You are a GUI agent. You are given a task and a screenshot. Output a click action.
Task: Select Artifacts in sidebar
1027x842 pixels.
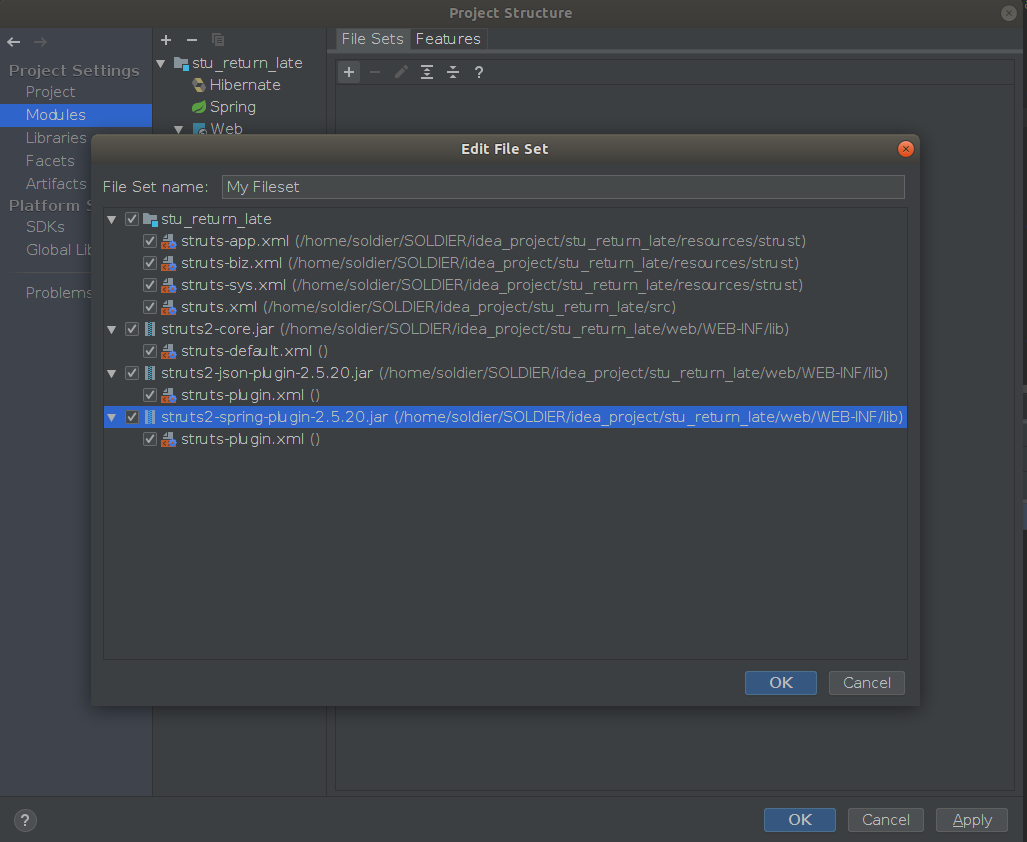tap(56, 183)
